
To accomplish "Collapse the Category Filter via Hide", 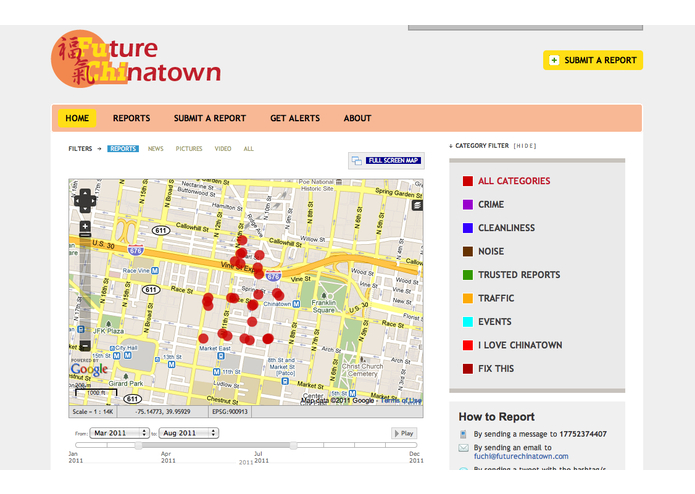I will tap(525, 146).
